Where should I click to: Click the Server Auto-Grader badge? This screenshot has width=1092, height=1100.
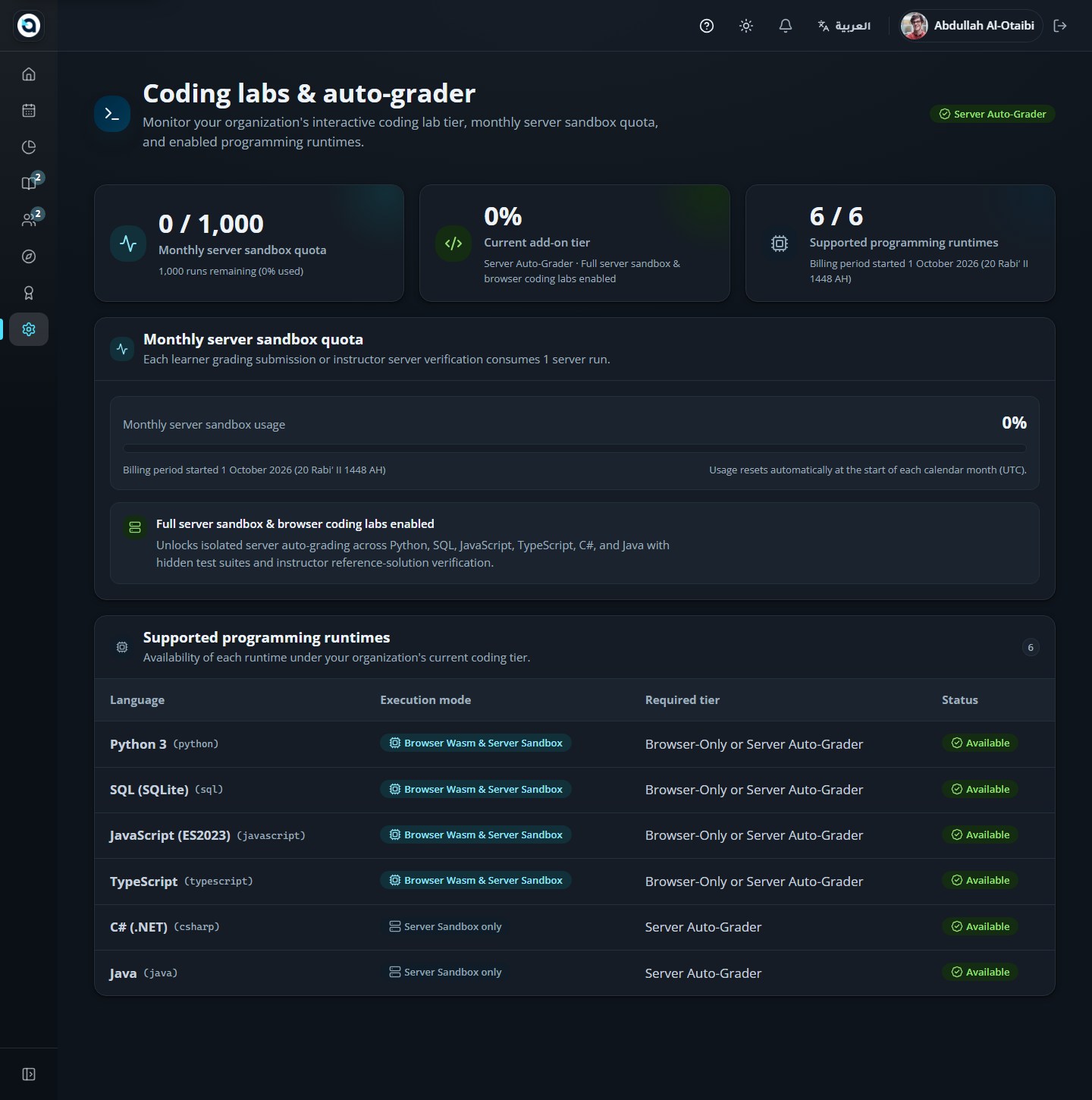click(993, 114)
